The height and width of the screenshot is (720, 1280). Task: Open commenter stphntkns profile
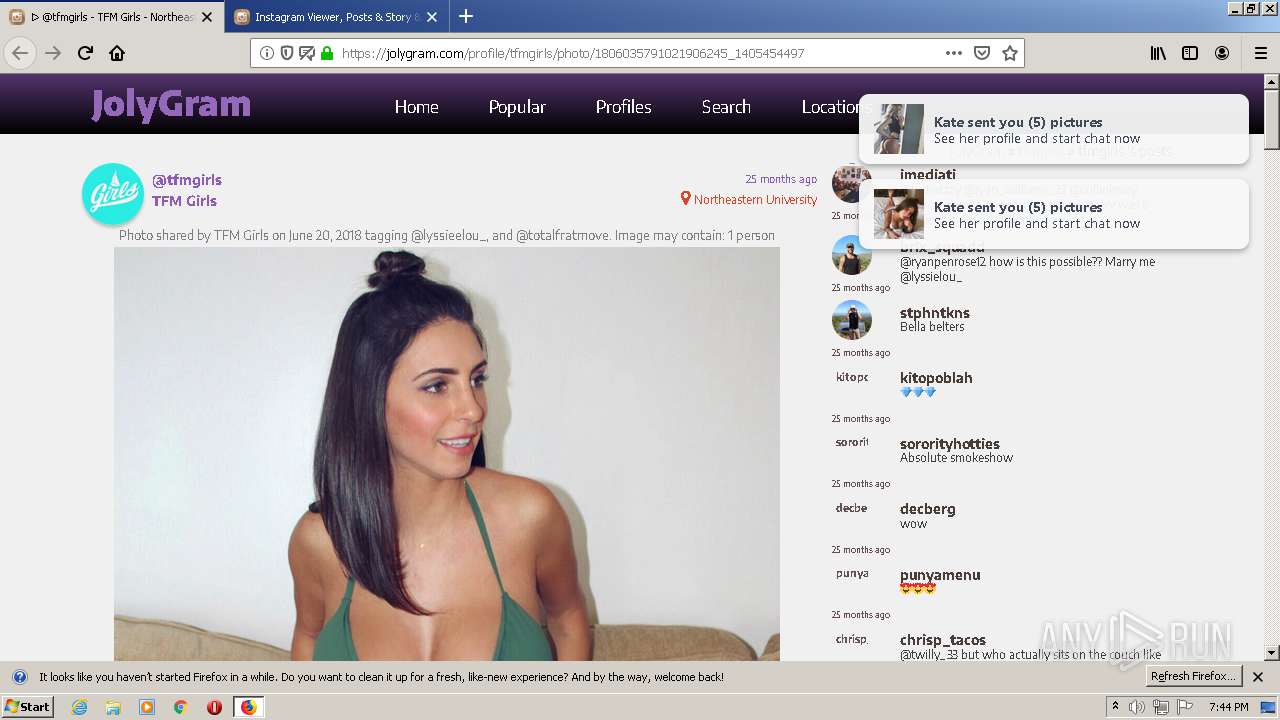coord(935,313)
